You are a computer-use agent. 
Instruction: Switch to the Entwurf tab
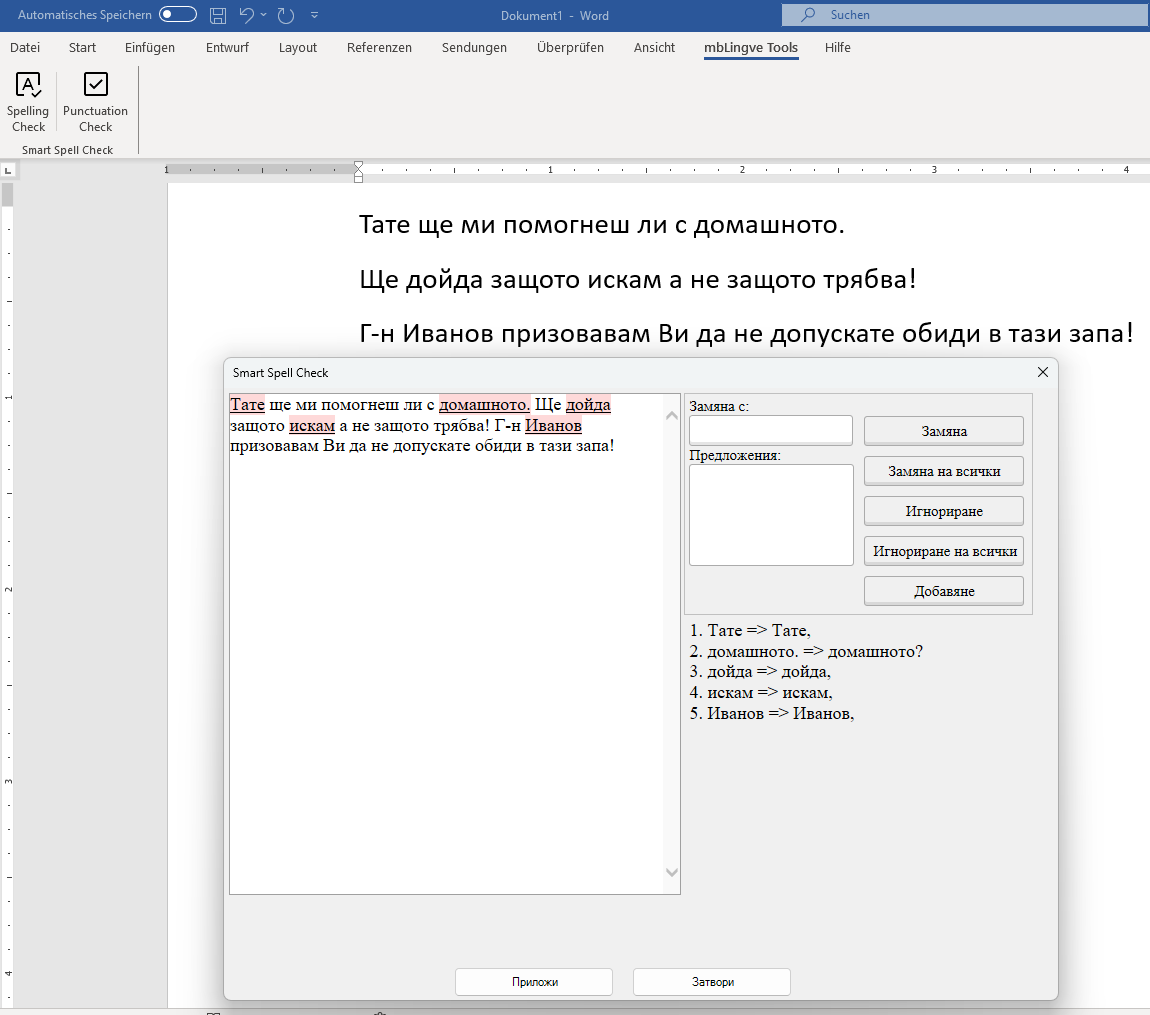point(227,48)
